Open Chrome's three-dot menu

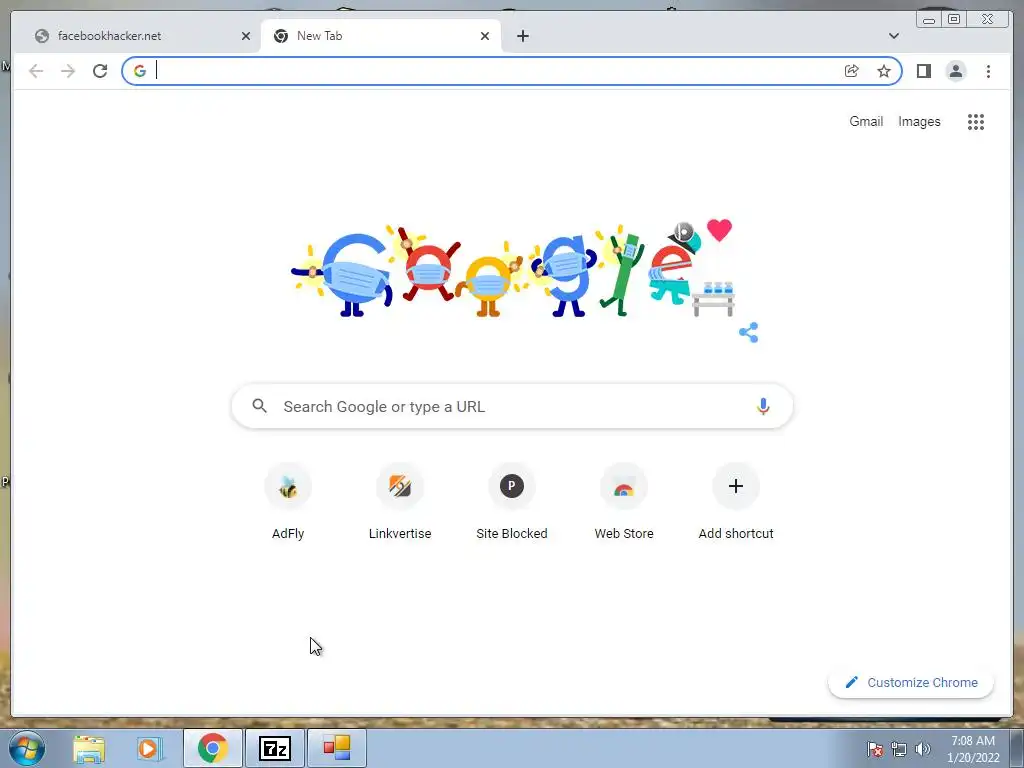[x=988, y=71]
